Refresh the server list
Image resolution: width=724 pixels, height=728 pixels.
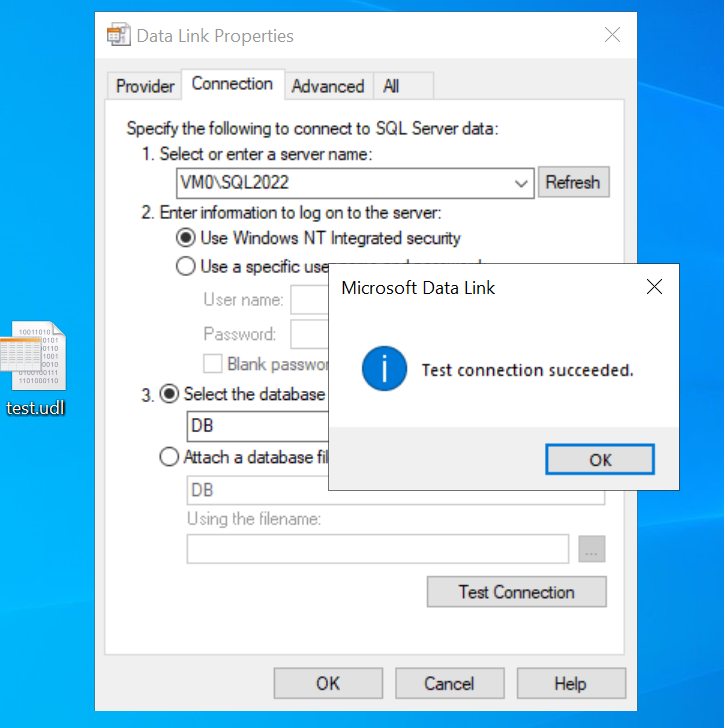pyautogui.click(x=574, y=182)
